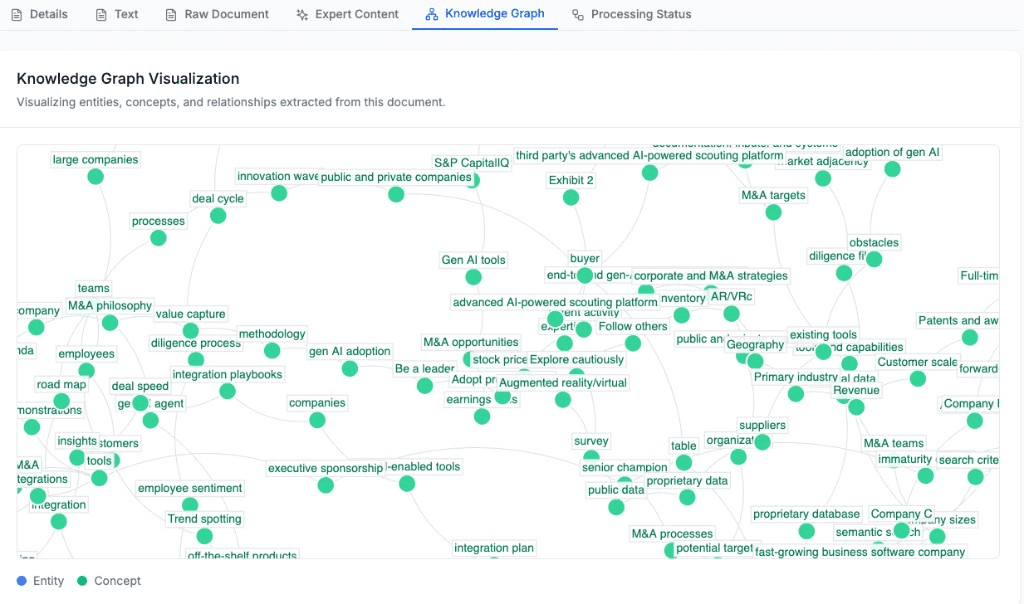This screenshot has width=1024, height=604.
Task: Open the Processing Status tab
Action: click(631, 14)
